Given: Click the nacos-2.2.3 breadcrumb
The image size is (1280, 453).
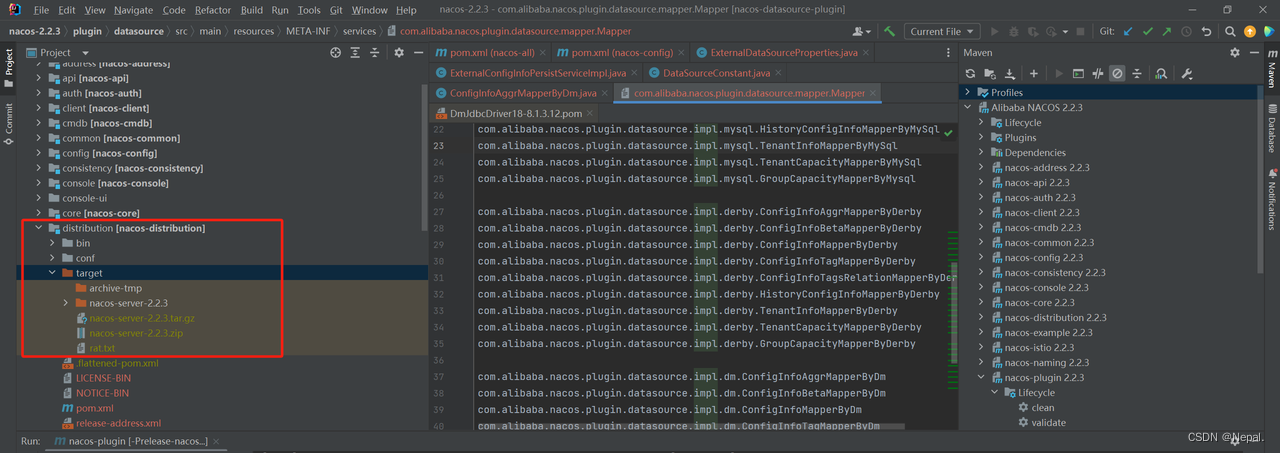Looking at the screenshot, I should pos(33,31).
